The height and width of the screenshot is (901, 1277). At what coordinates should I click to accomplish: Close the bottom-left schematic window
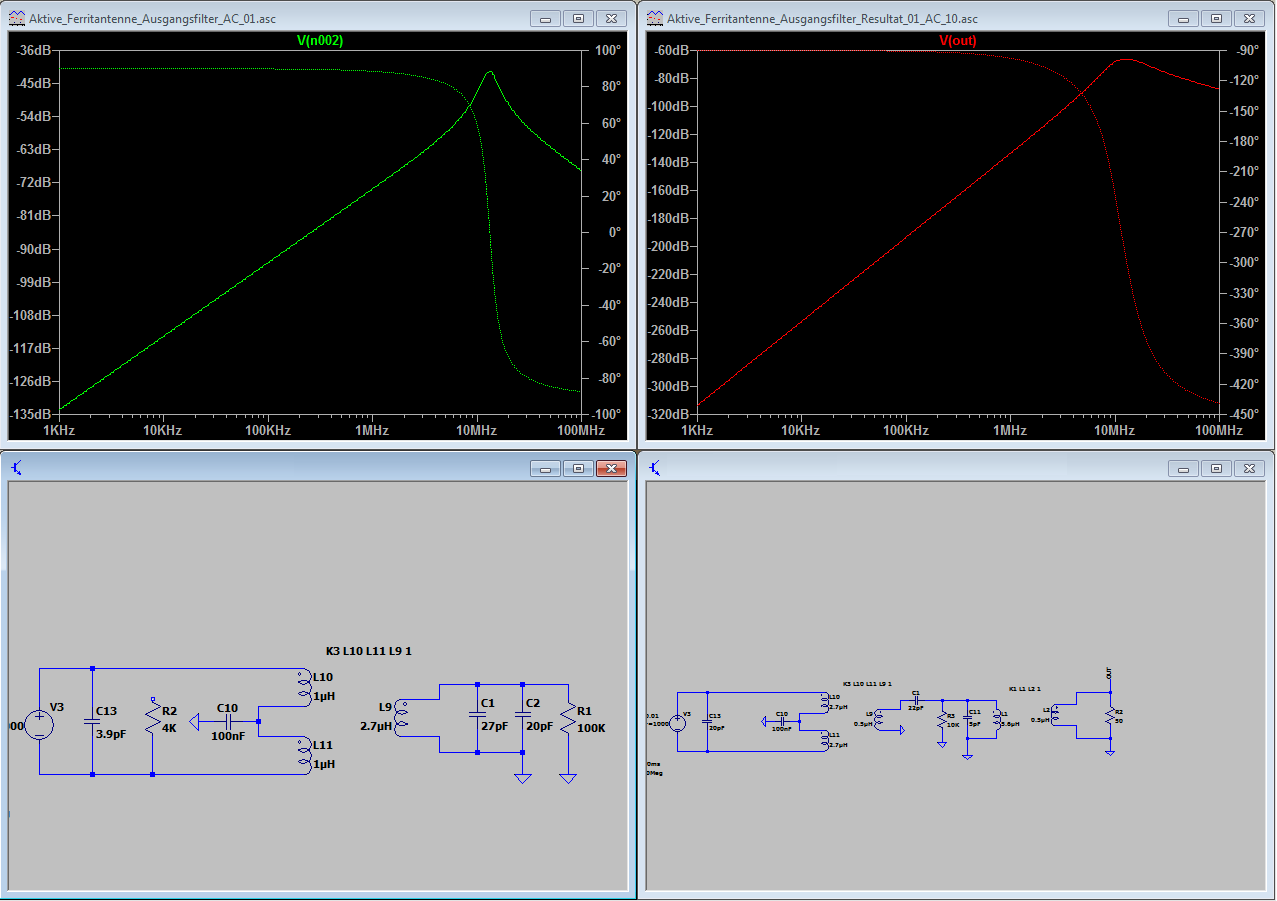click(x=611, y=468)
